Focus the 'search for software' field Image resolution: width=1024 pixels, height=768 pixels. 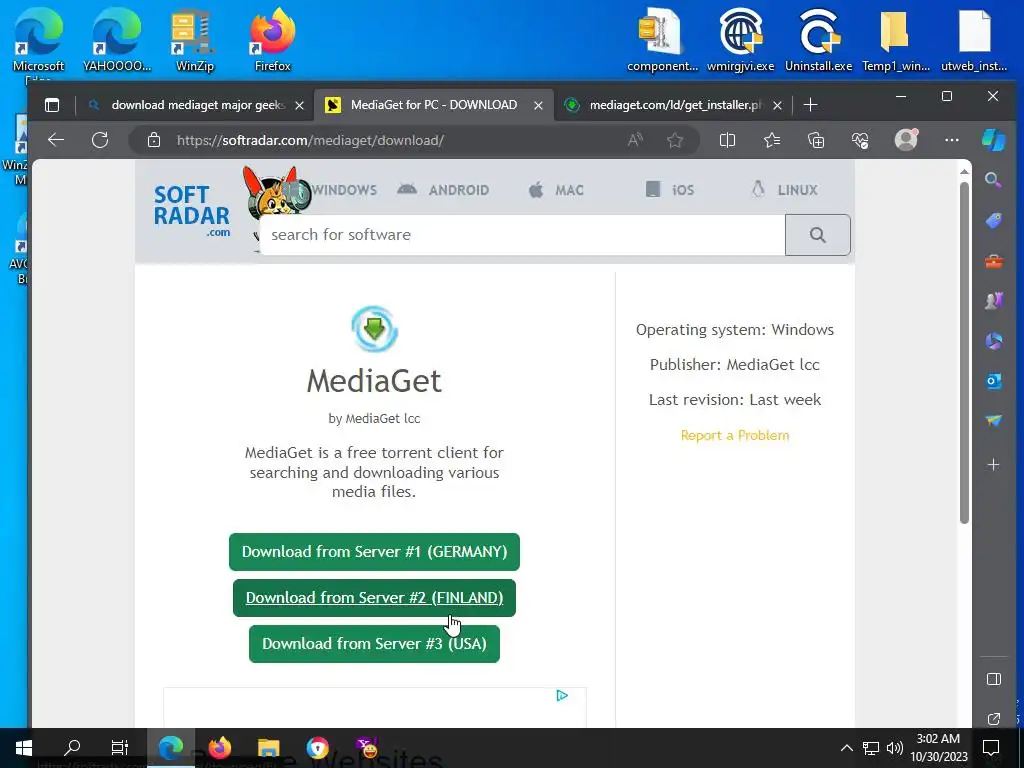point(522,234)
